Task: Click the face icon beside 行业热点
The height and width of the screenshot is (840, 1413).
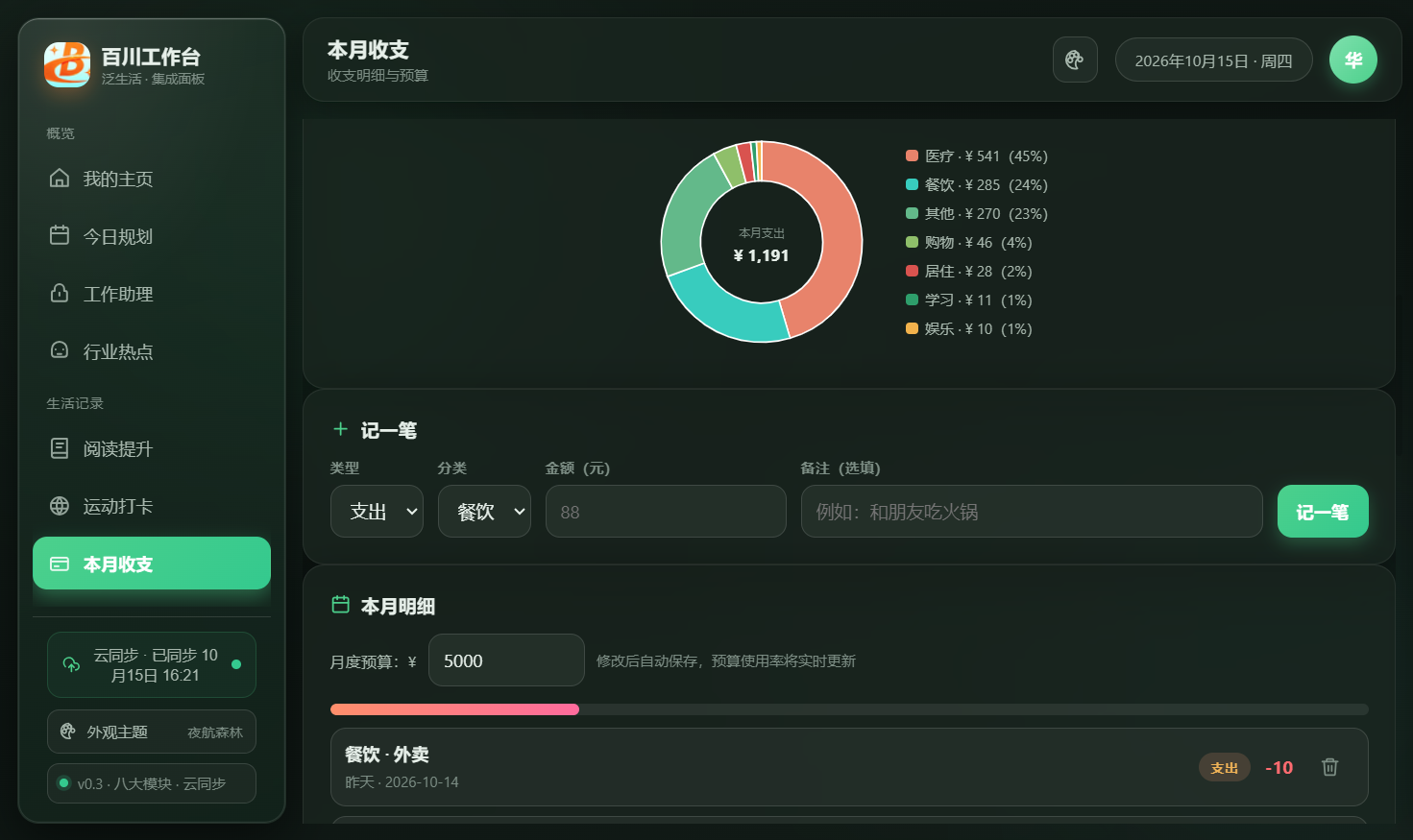Action: click(x=60, y=350)
